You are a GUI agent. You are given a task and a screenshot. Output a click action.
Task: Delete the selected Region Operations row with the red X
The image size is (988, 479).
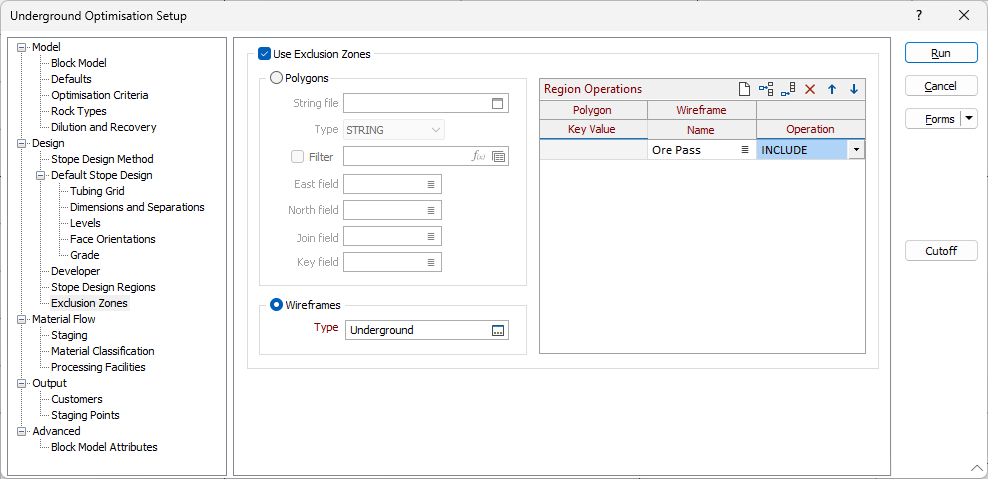click(810, 89)
